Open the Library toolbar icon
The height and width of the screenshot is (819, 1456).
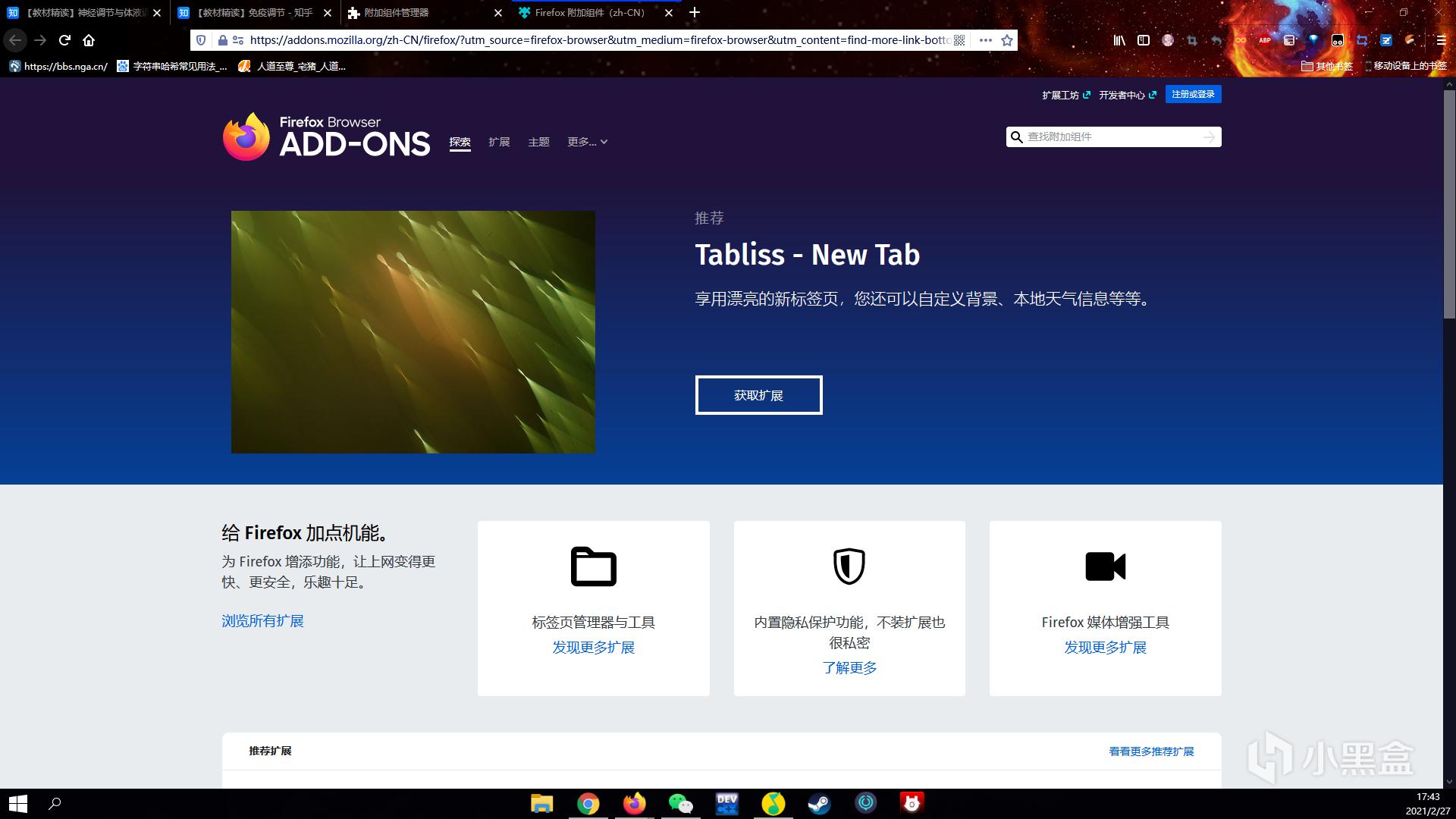point(1119,40)
